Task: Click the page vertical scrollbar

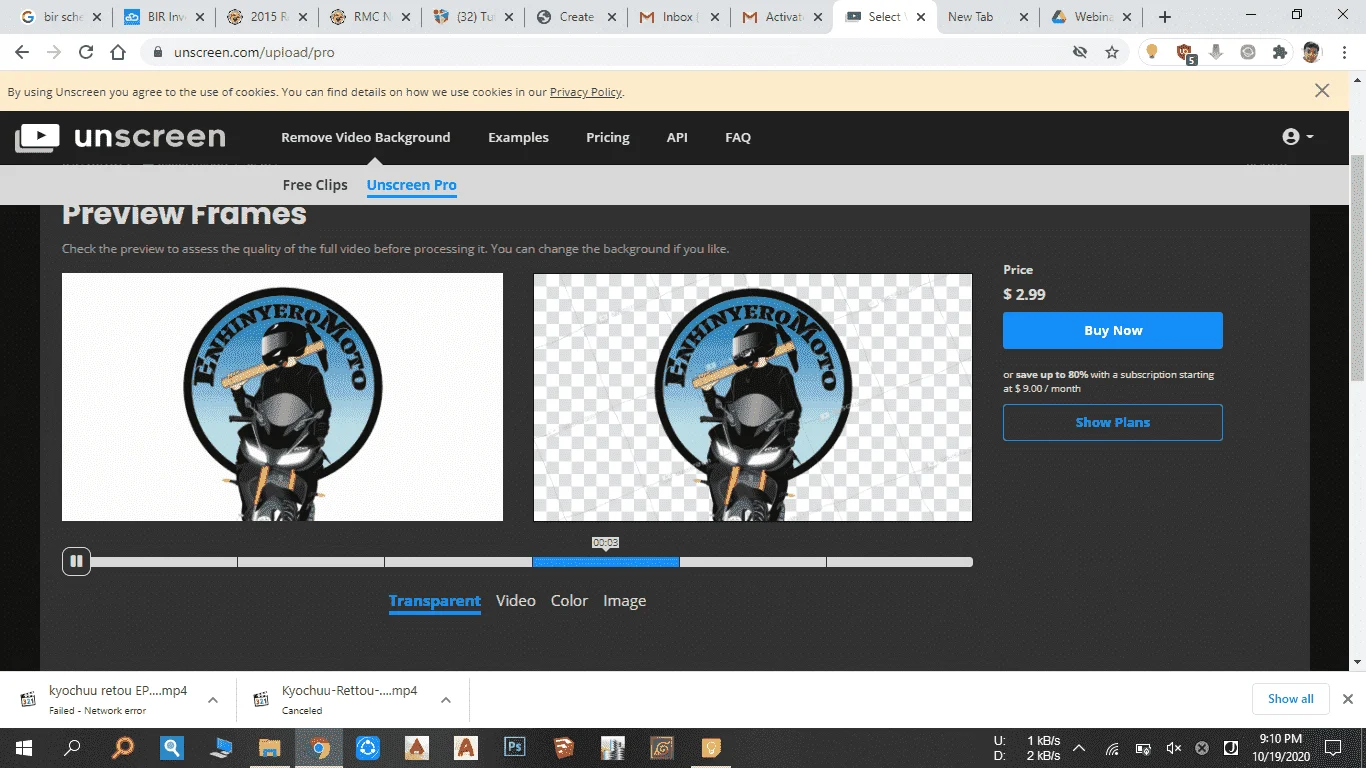Action: pos(1357,268)
